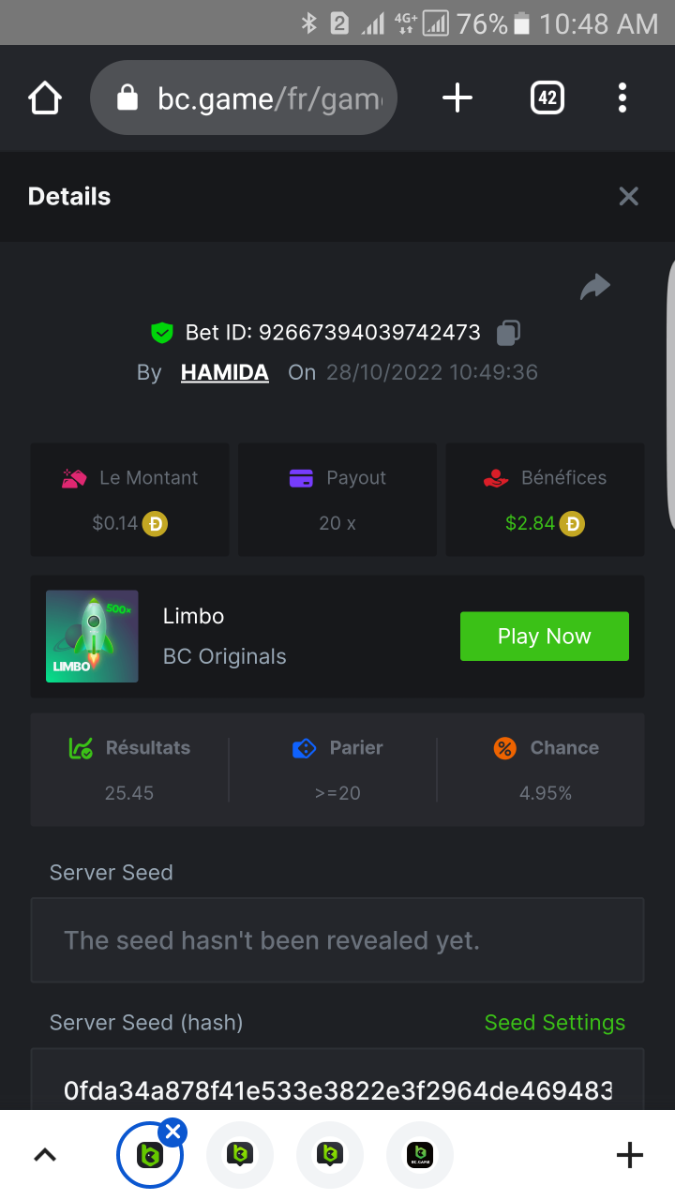Open the HAMIDA user profile link
The image size is (675, 1200).
tap(224, 373)
